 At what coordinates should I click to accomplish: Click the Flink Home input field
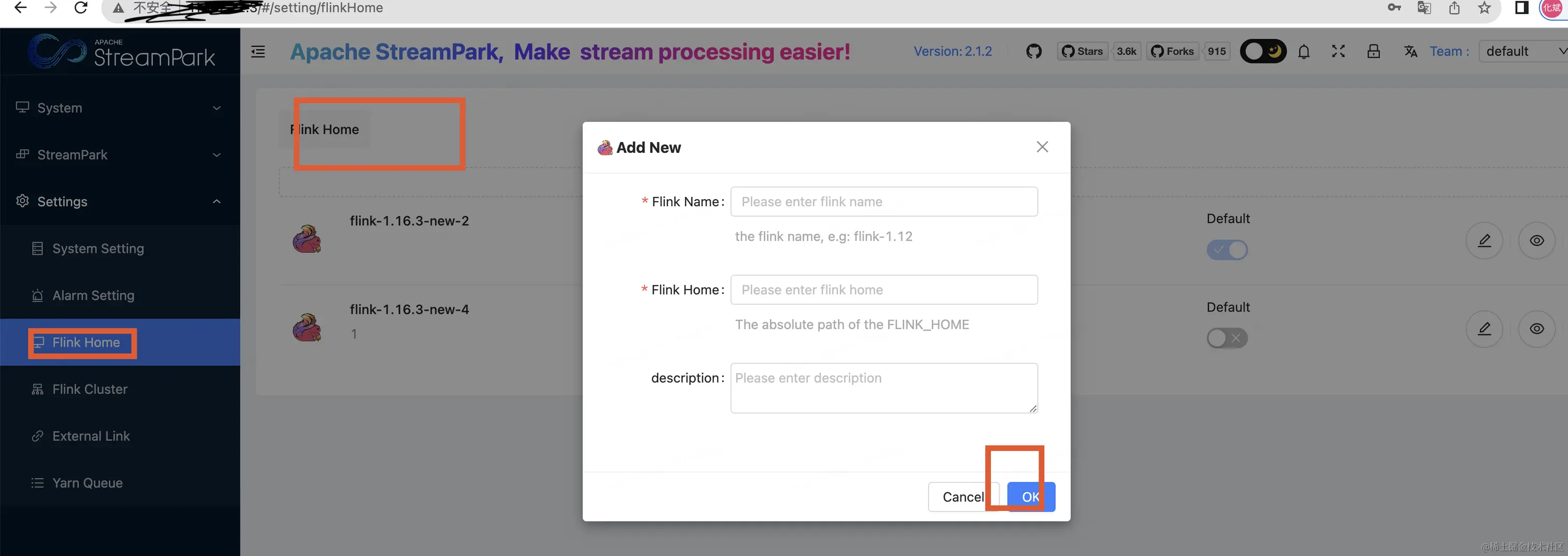pyautogui.click(x=884, y=290)
